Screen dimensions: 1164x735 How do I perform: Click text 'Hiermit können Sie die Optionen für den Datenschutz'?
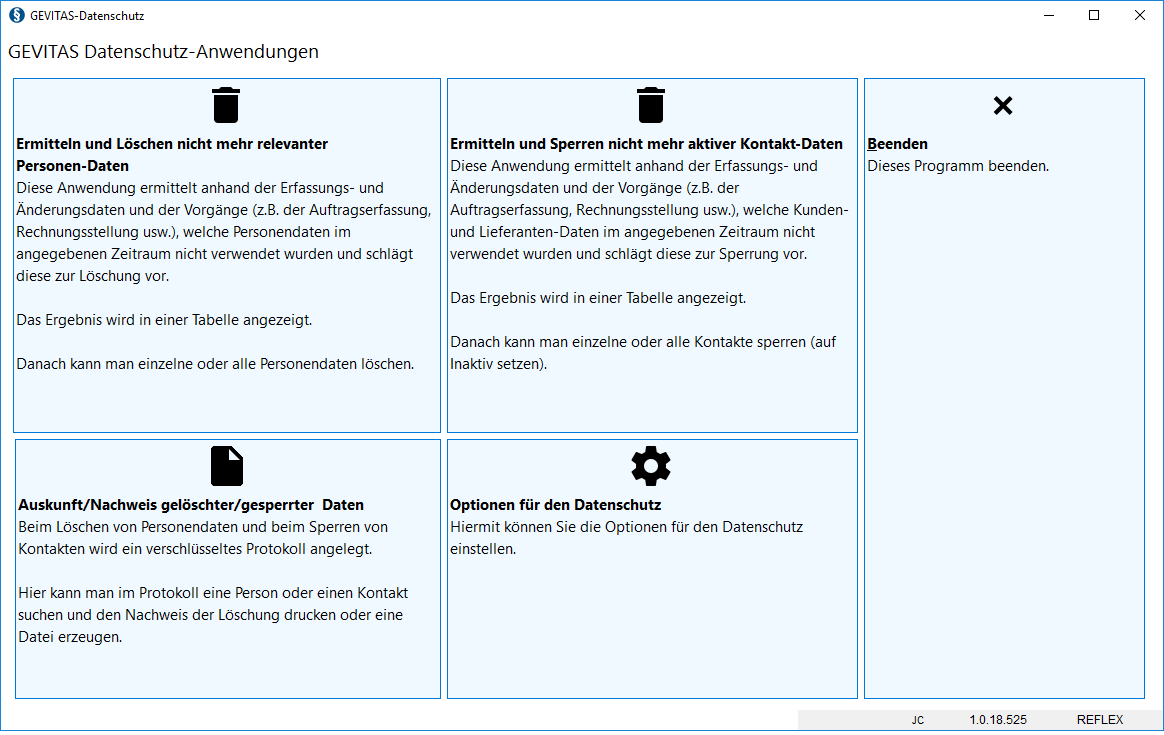[x=627, y=527]
